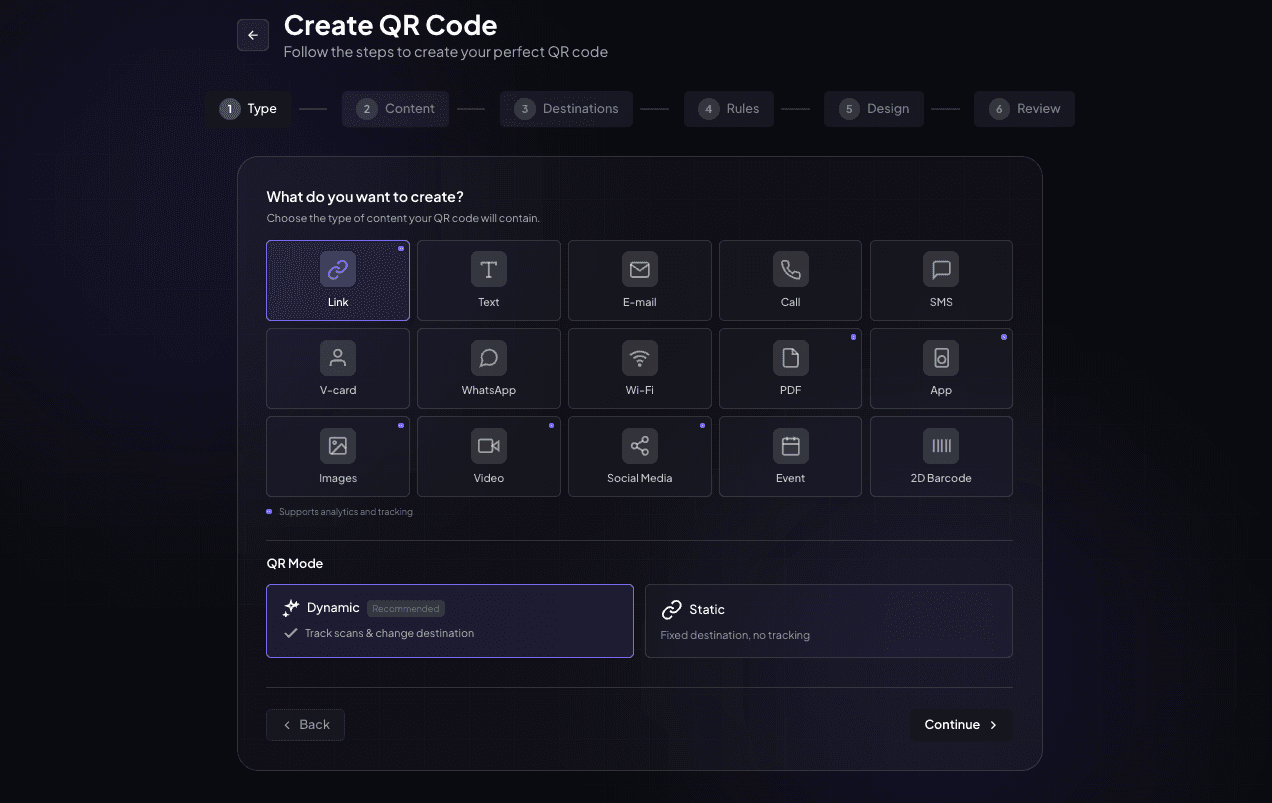Select the Social Media type

tap(639, 456)
